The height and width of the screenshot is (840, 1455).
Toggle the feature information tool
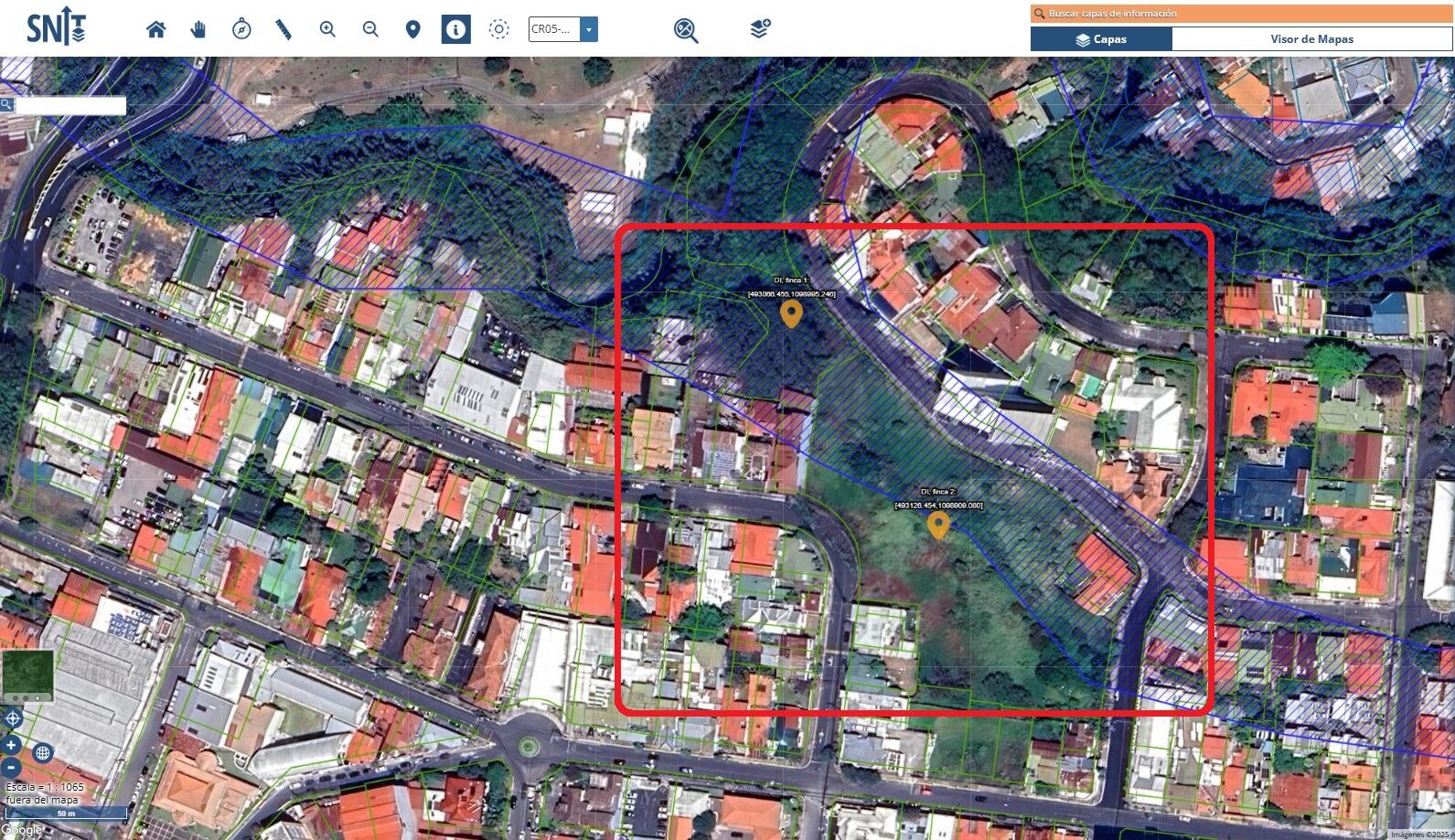[x=455, y=29]
